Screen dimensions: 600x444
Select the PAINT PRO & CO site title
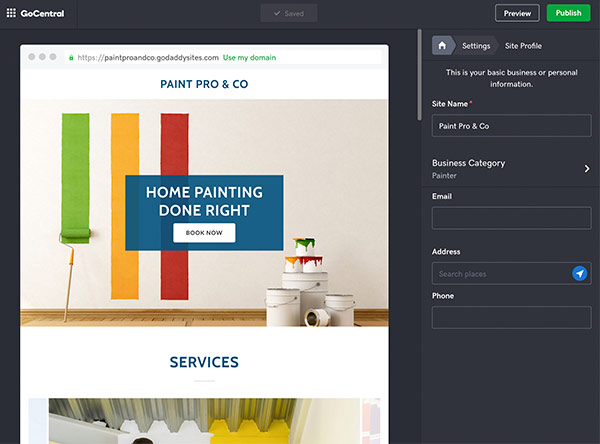(x=204, y=84)
